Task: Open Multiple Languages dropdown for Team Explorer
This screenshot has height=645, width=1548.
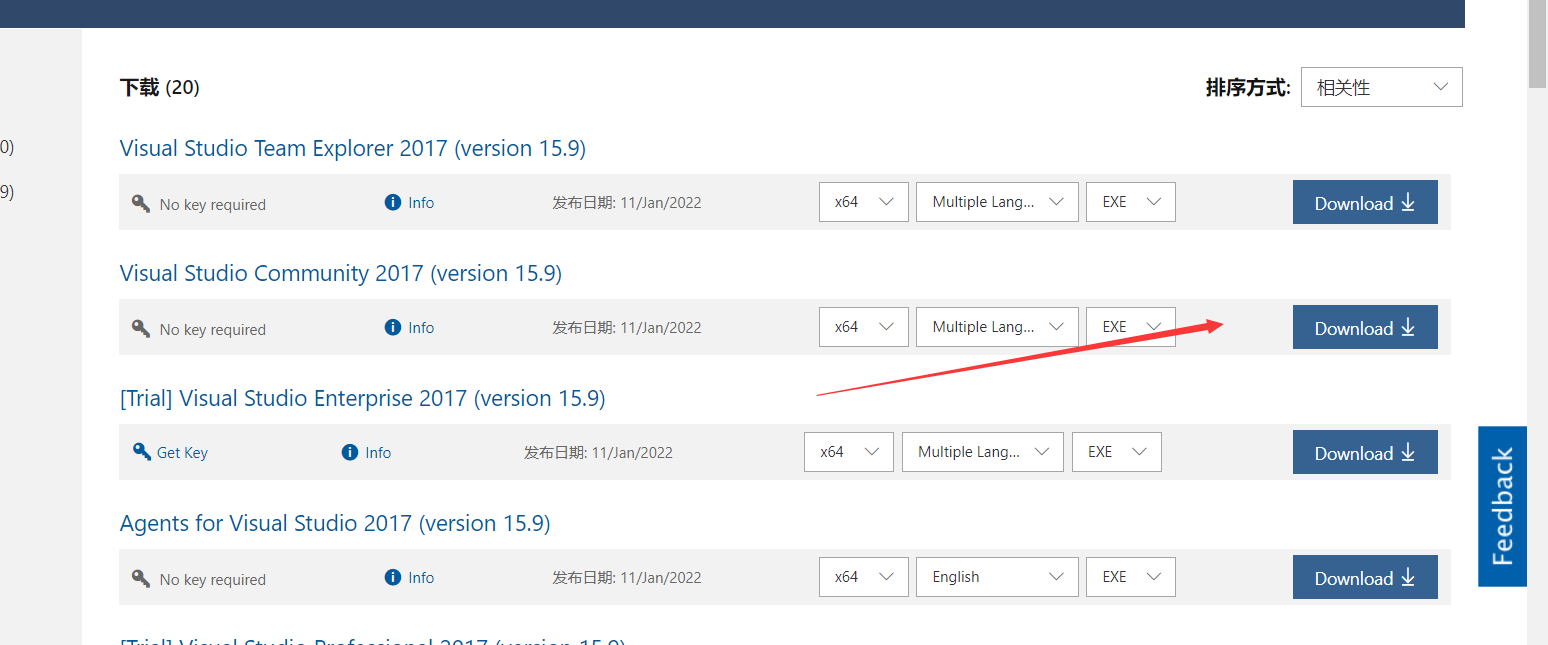Action: tap(997, 202)
